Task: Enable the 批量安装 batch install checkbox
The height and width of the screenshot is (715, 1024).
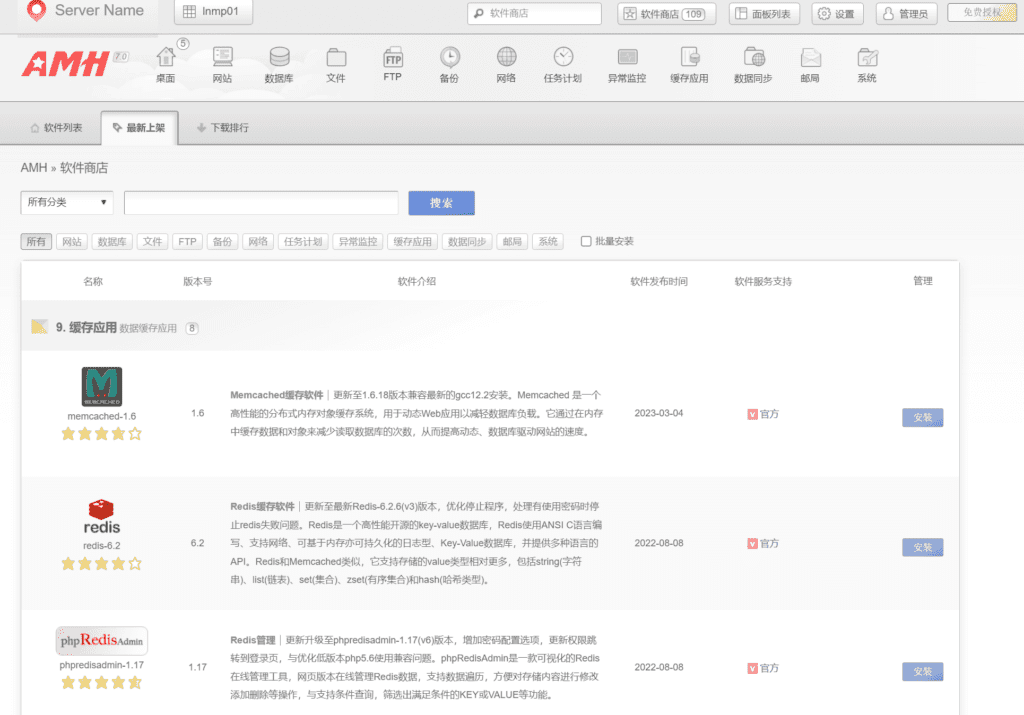Action: (586, 242)
